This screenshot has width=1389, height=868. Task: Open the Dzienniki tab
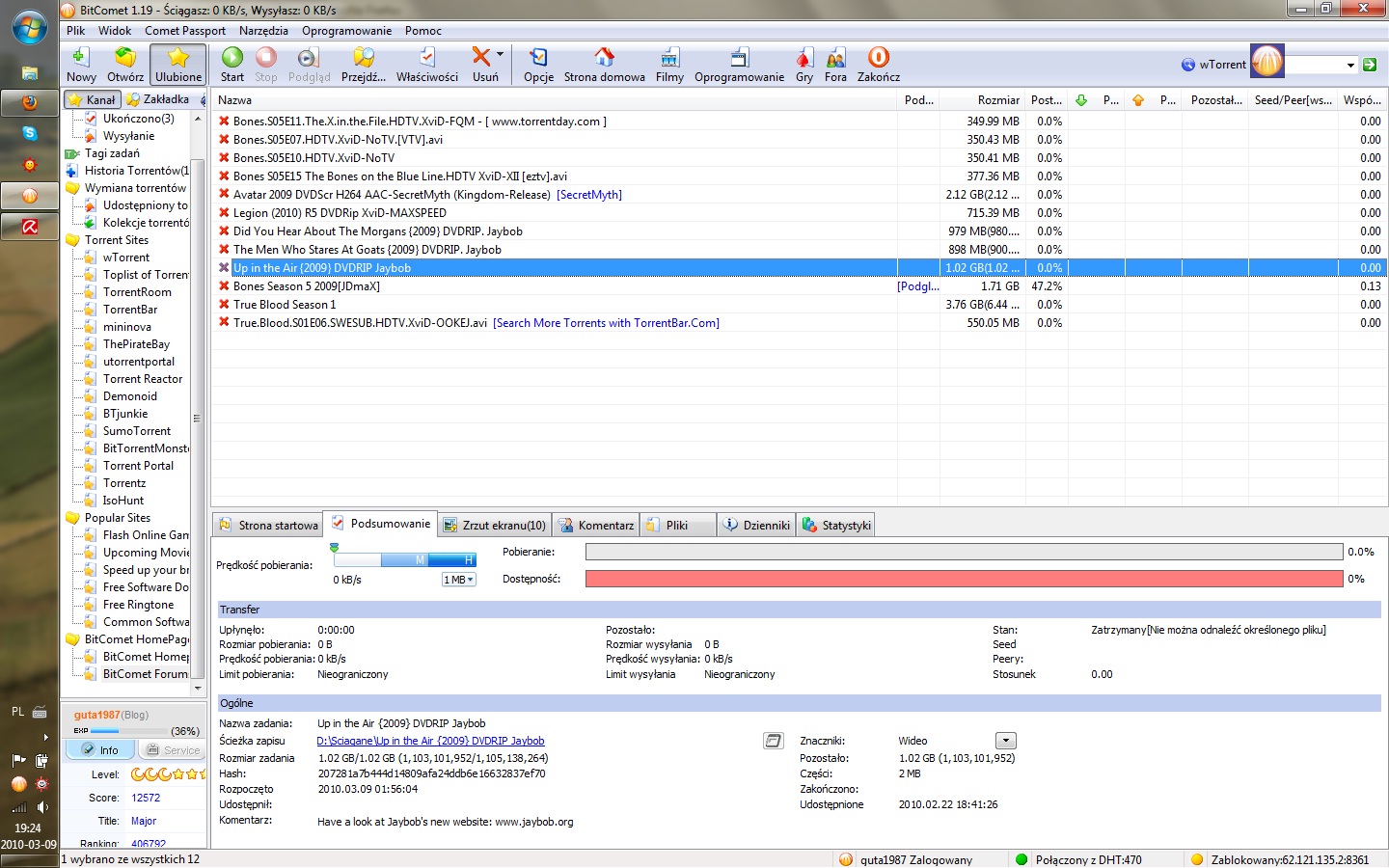coord(757,525)
